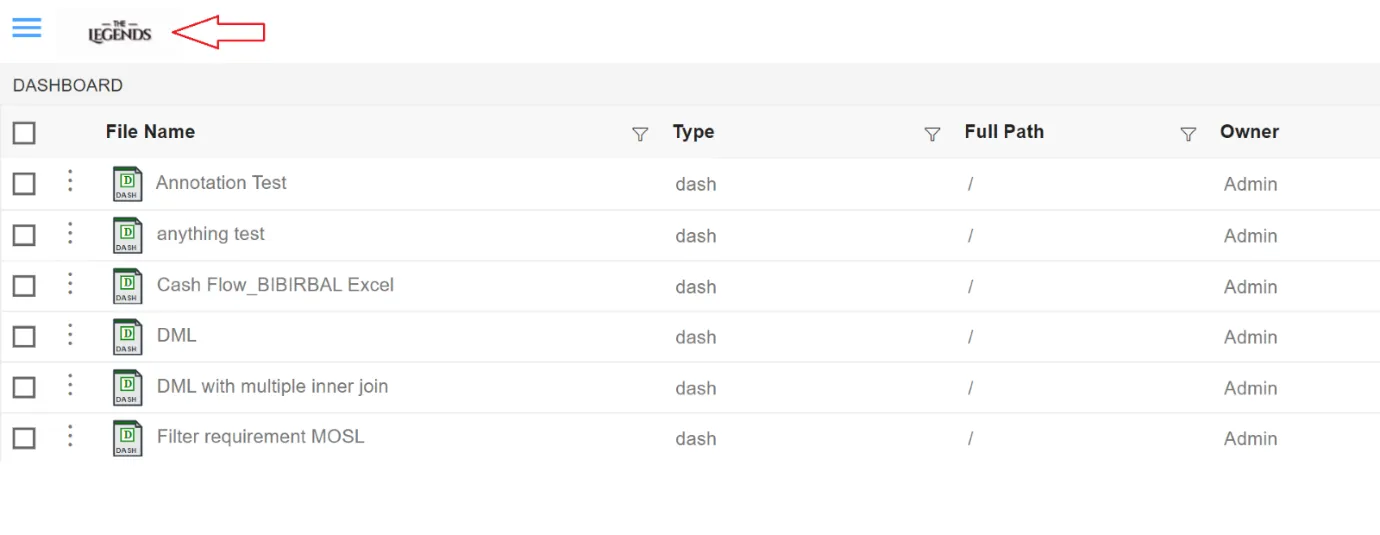Open File Name column filter
This screenshot has height=535, width=1380.
(640, 134)
